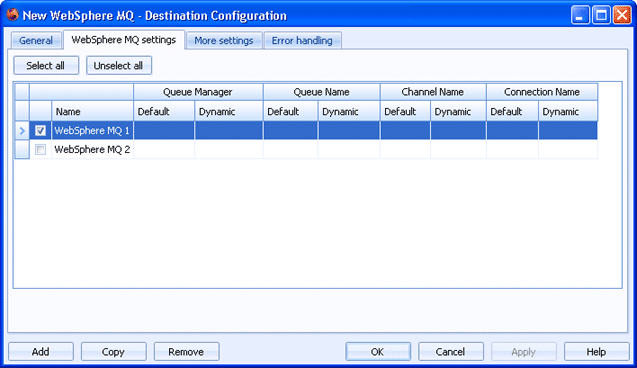Open Help for this dialog
The width and height of the screenshot is (637, 368).
tap(596, 352)
